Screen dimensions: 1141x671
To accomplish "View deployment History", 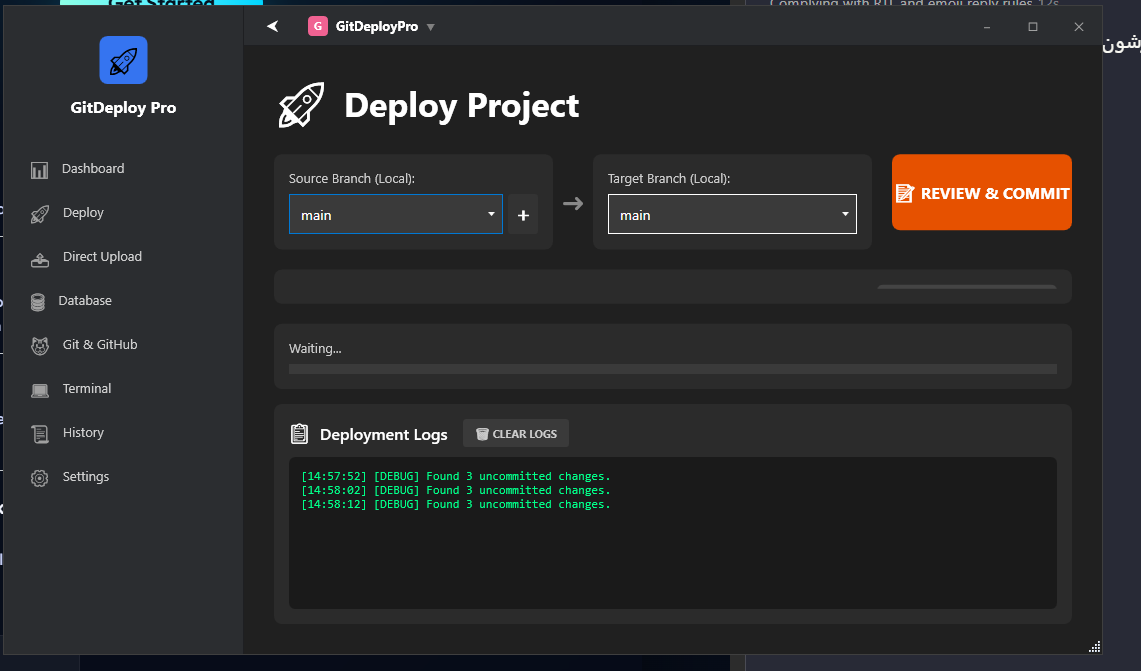I will [x=84, y=432].
